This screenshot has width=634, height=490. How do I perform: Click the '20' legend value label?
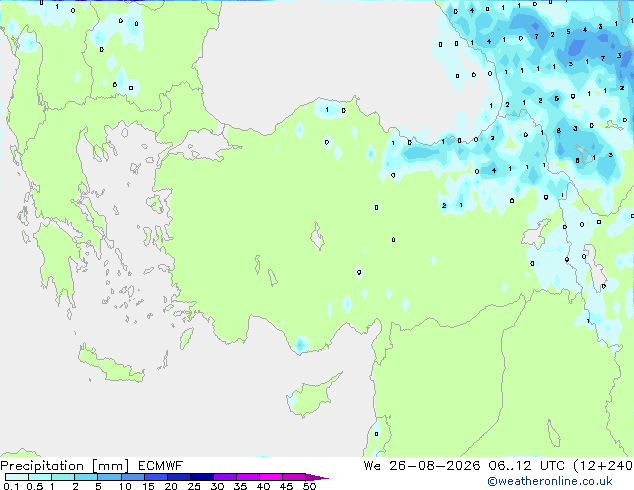click(x=171, y=486)
